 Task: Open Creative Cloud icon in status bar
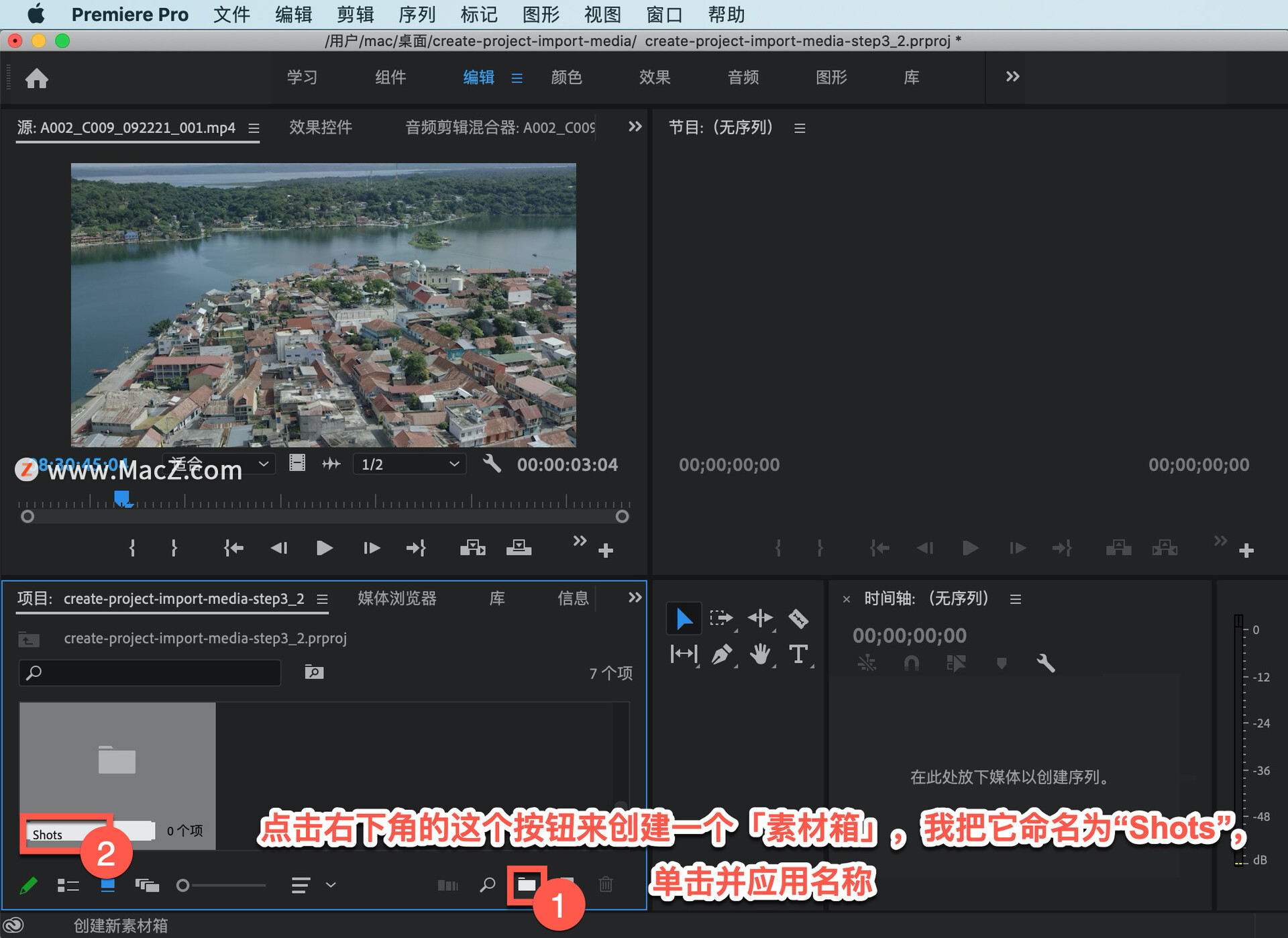pyautogui.click(x=15, y=925)
